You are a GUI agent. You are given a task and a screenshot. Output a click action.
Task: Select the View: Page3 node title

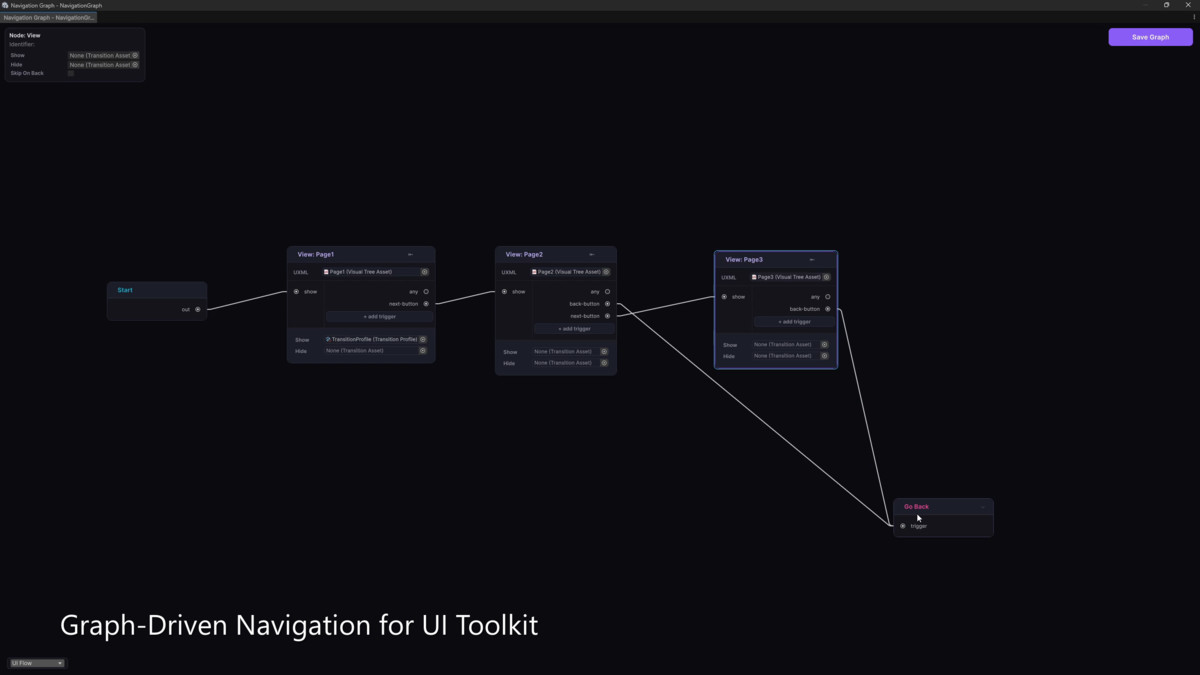[x=744, y=259]
